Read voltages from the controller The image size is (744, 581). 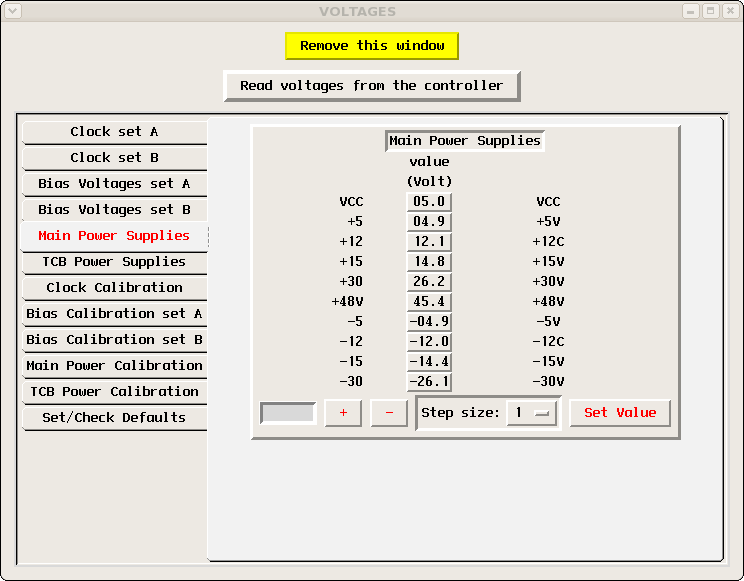pyautogui.click(x=372, y=86)
